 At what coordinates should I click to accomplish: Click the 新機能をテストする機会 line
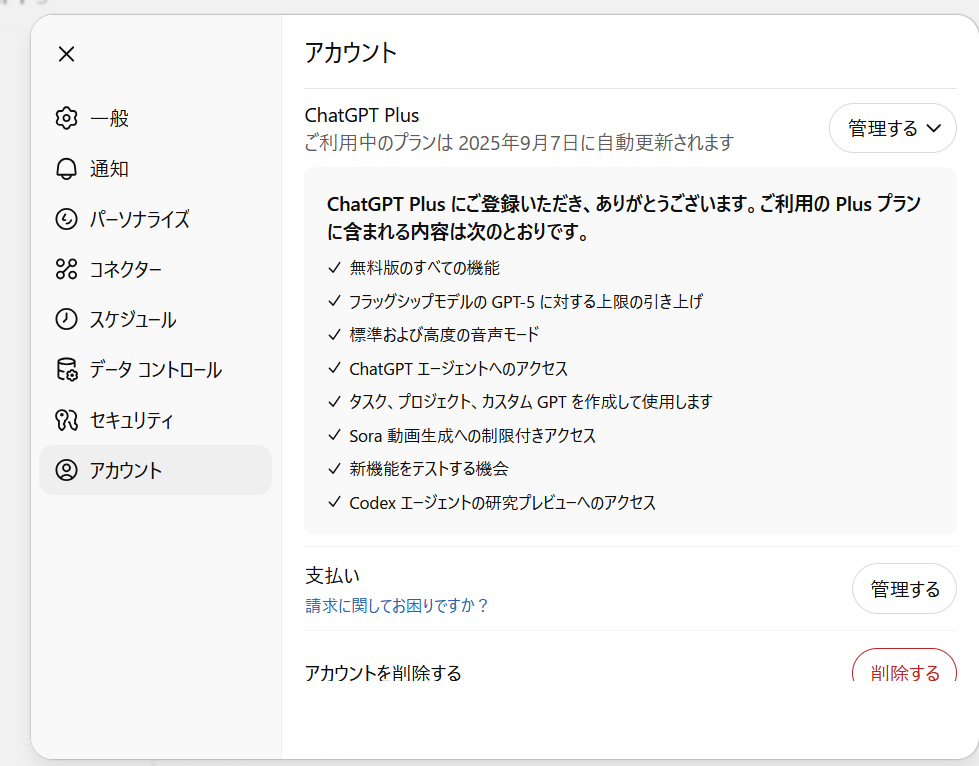(x=429, y=469)
